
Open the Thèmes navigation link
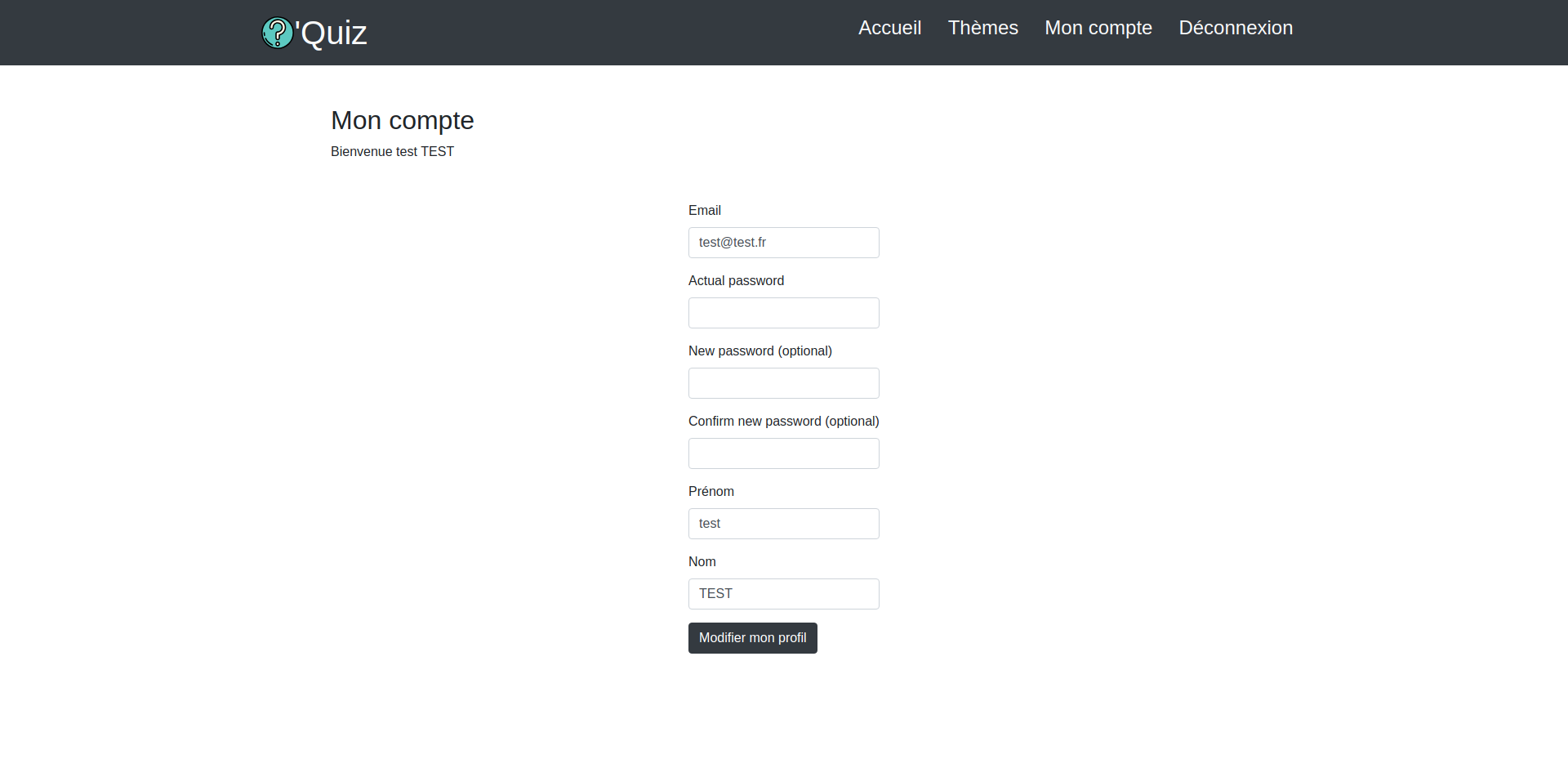coord(982,28)
